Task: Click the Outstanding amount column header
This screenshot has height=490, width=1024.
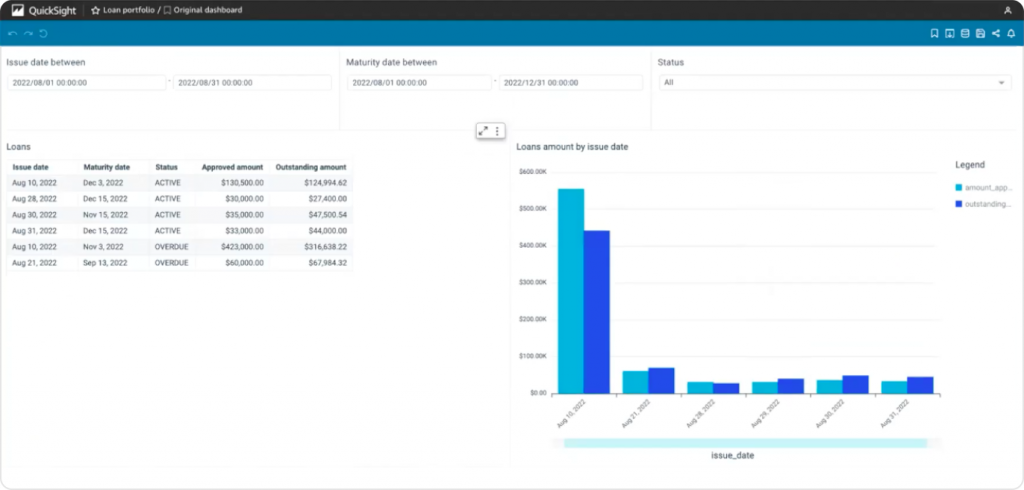Action: 311,167
